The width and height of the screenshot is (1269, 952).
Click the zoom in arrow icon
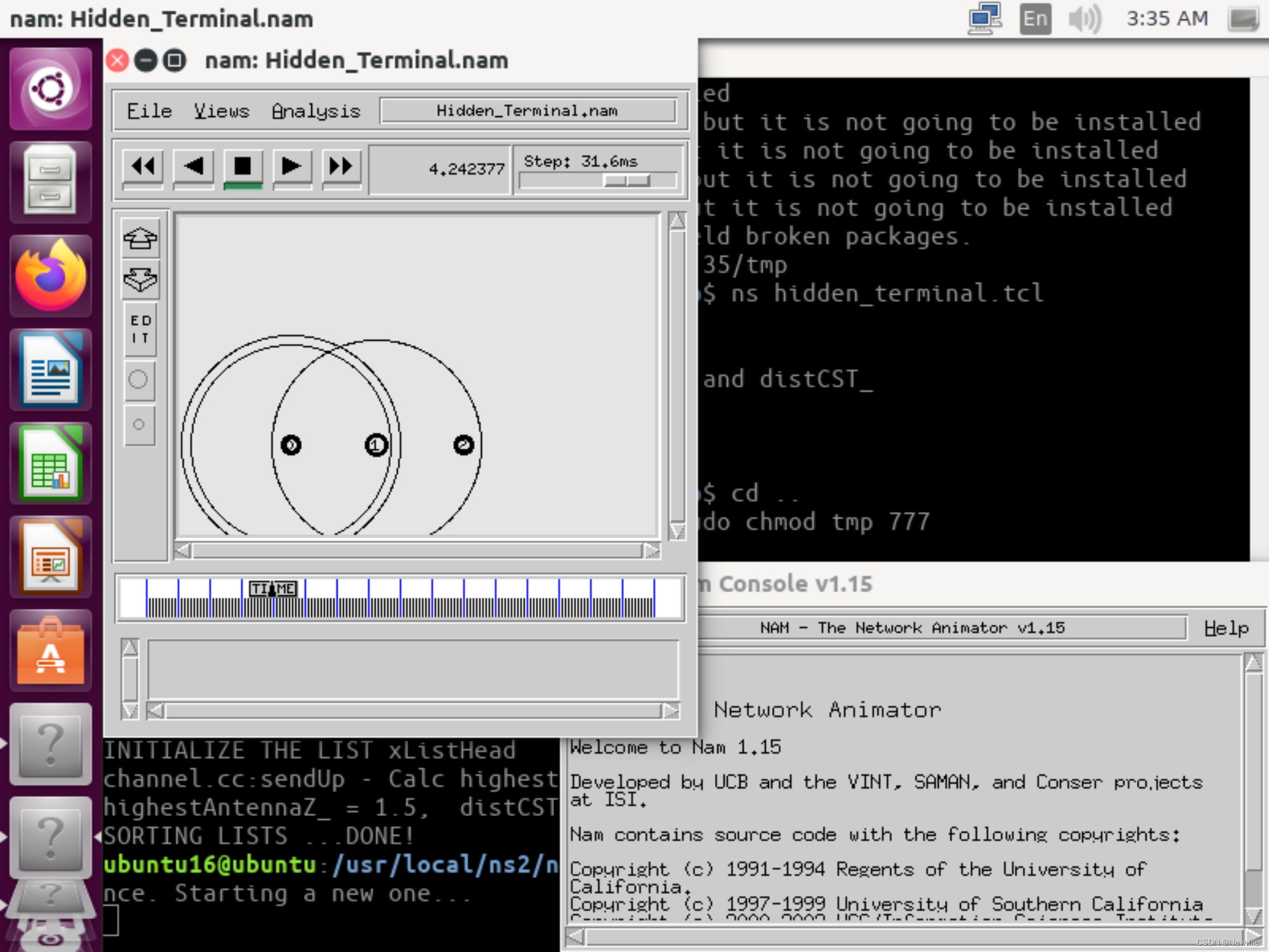(140, 238)
